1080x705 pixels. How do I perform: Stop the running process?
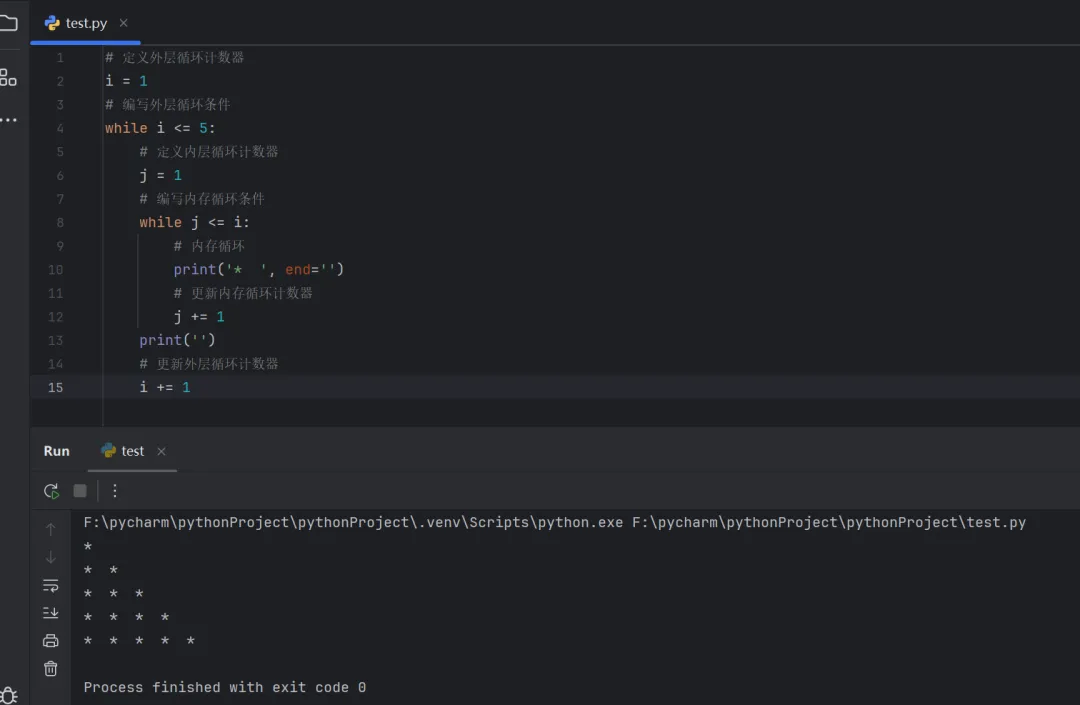80,491
